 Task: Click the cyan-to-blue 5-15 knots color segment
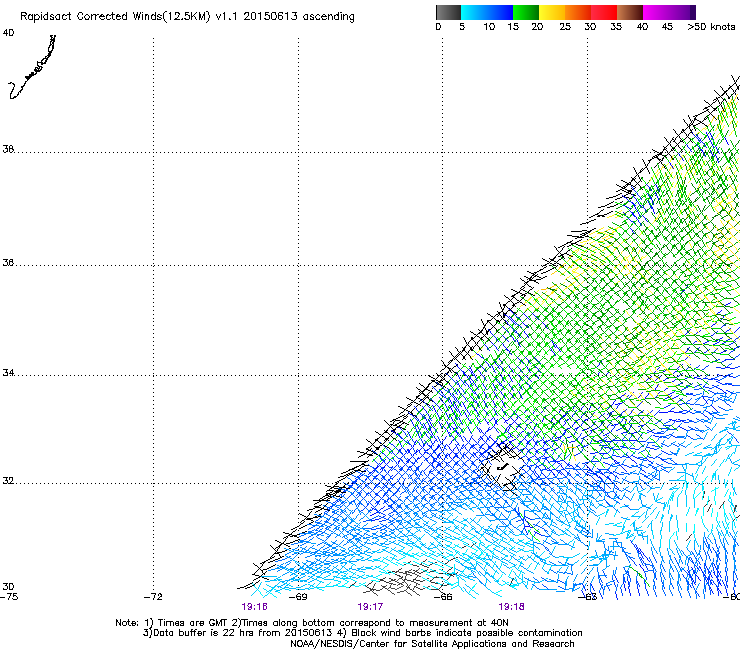pyautogui.click(x=487, y=12)
